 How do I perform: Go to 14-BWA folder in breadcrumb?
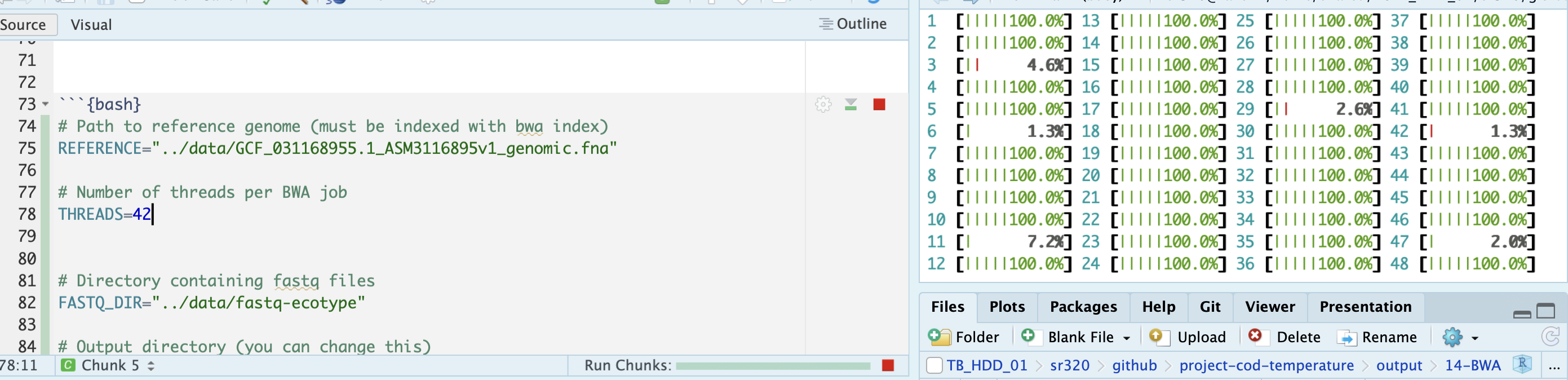point(1472,365)
